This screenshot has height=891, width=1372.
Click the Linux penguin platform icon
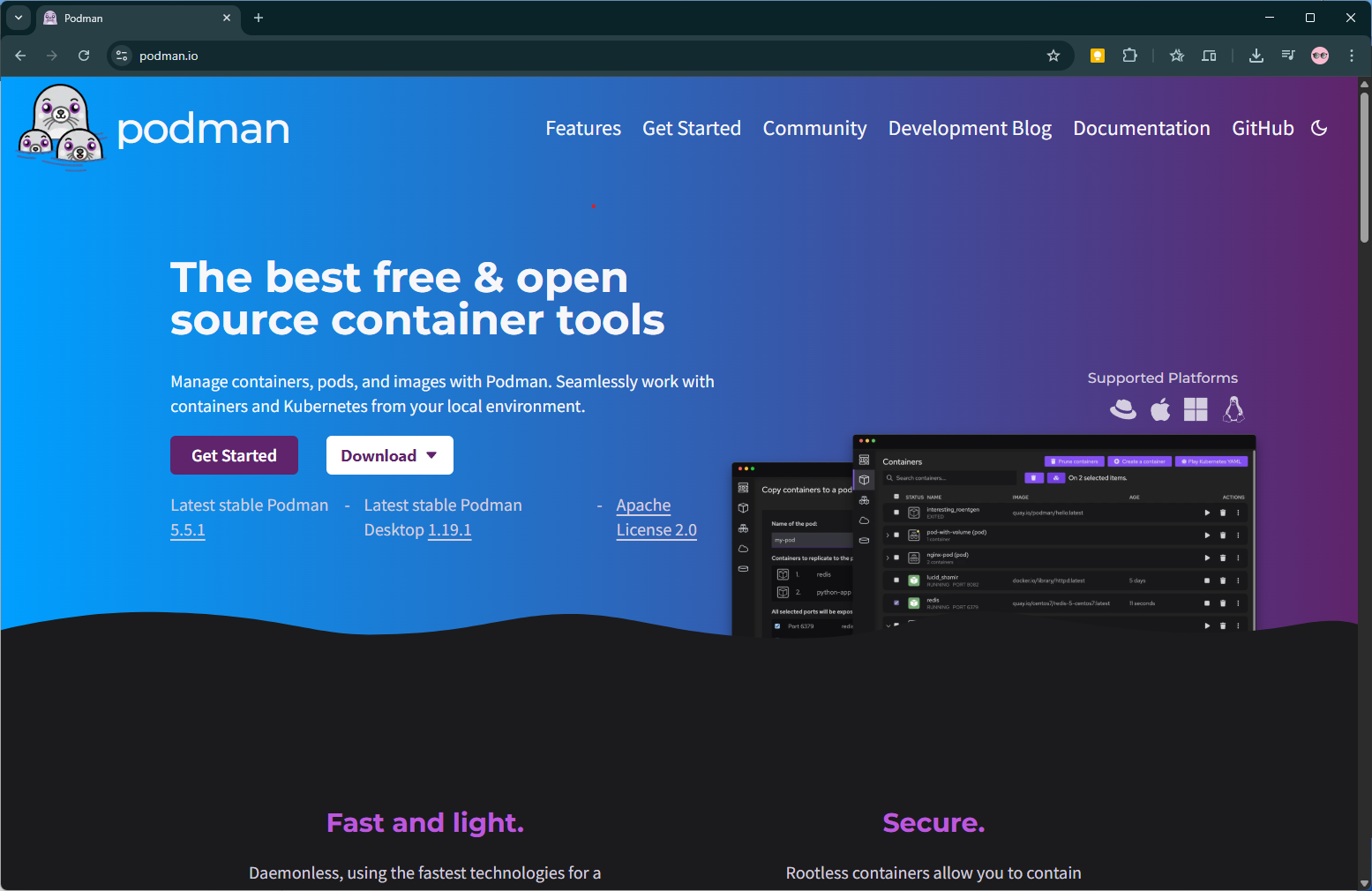click(x=1233, y=409)
